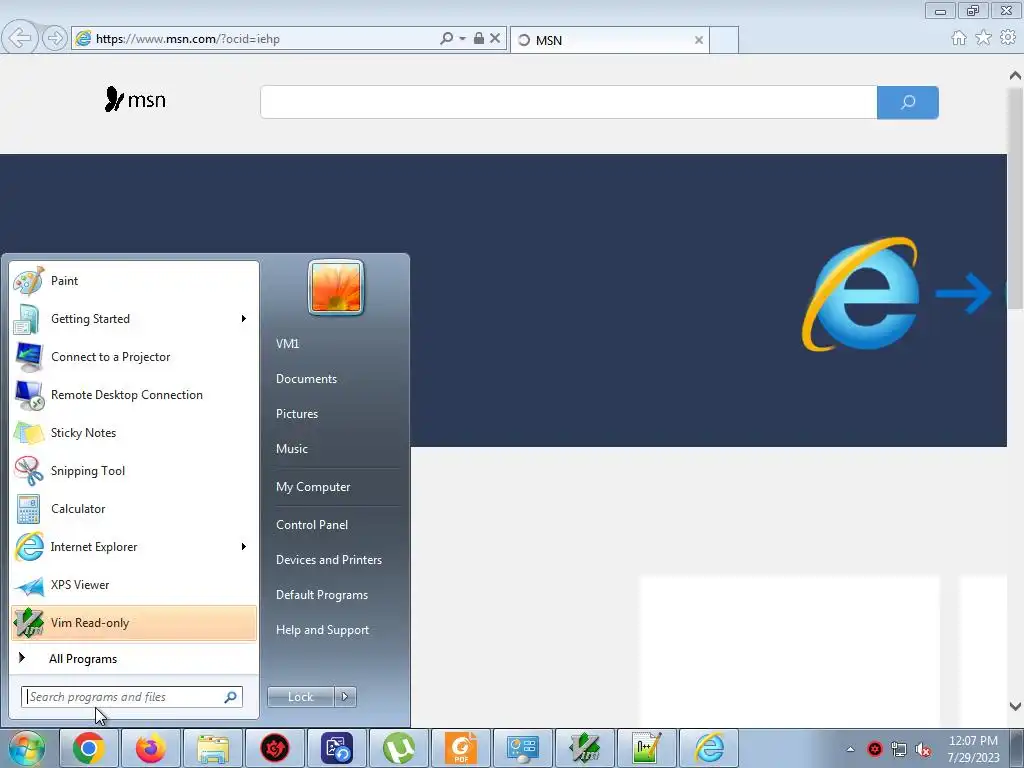Open Music library
Screen dimensions: 1024x768
pos(292,449)
